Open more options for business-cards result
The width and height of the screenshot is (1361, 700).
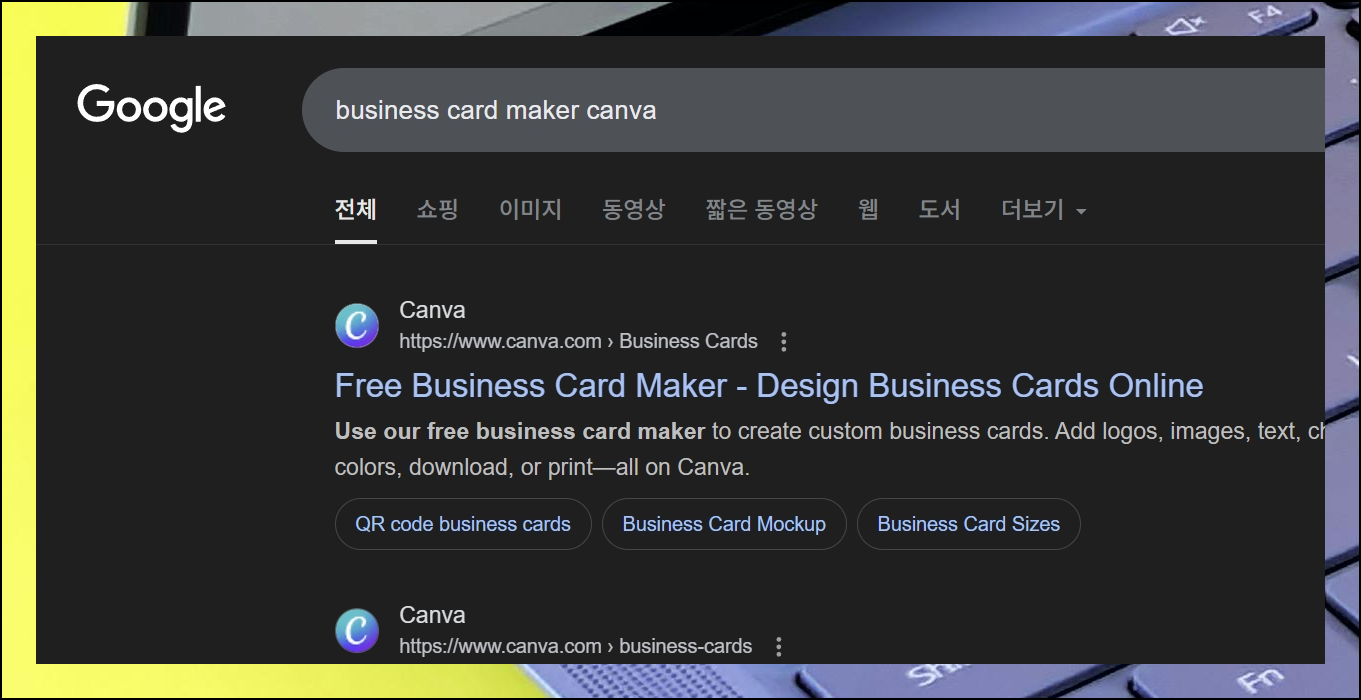point(779,647)
